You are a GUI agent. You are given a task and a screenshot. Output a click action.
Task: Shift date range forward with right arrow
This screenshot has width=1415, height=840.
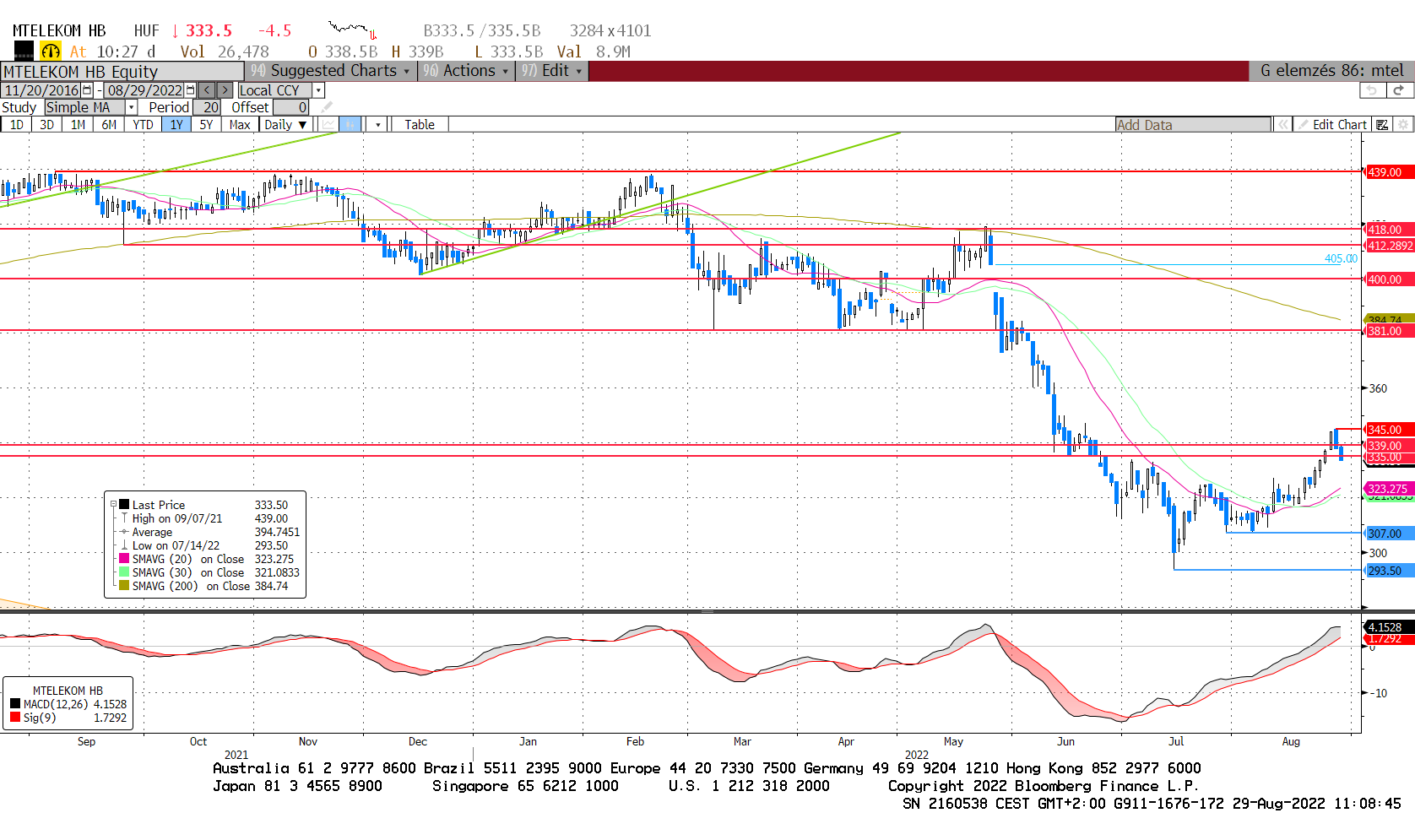coord(225,90)
